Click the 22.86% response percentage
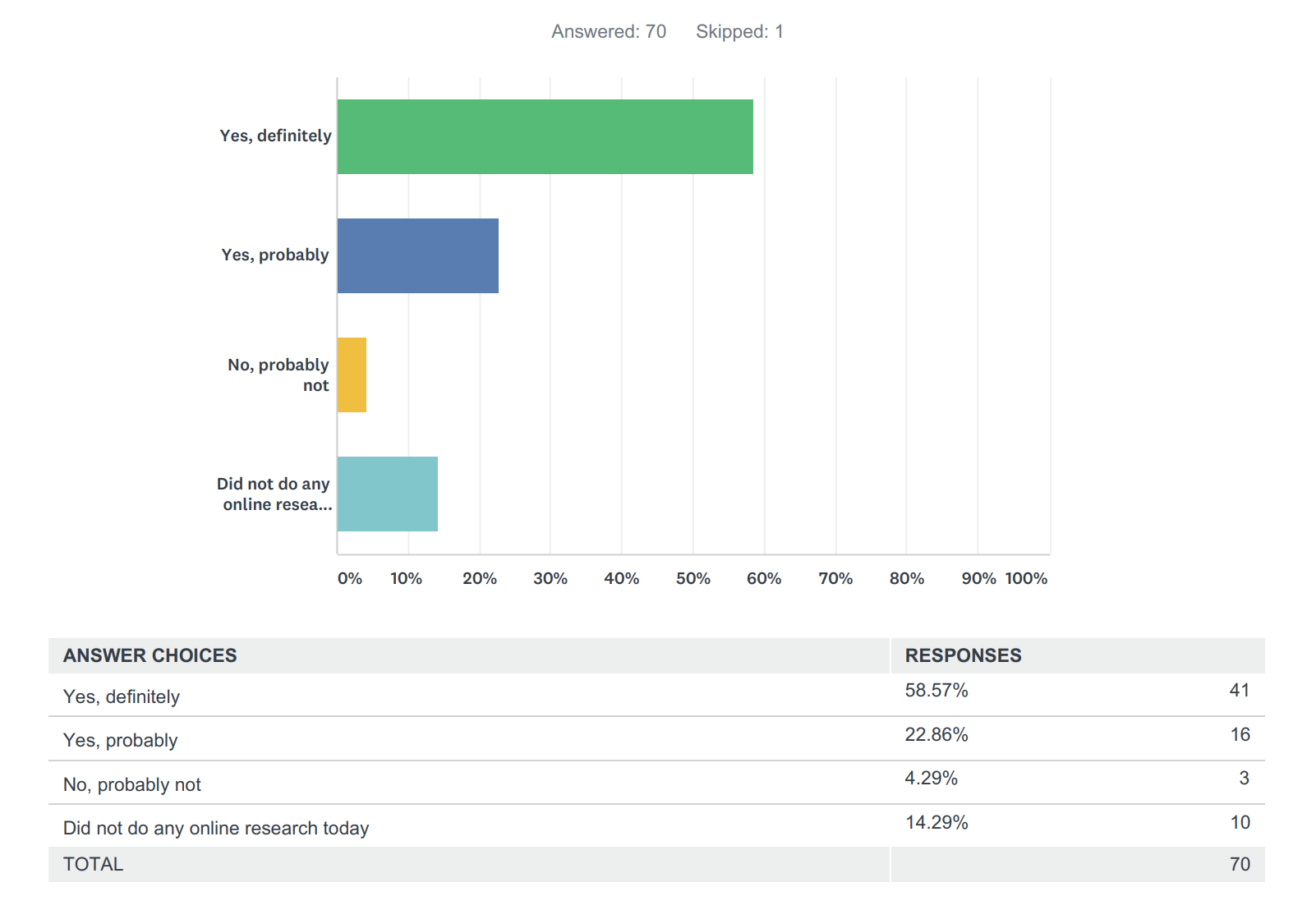The image size is (1316, 910). click(936, 734)
